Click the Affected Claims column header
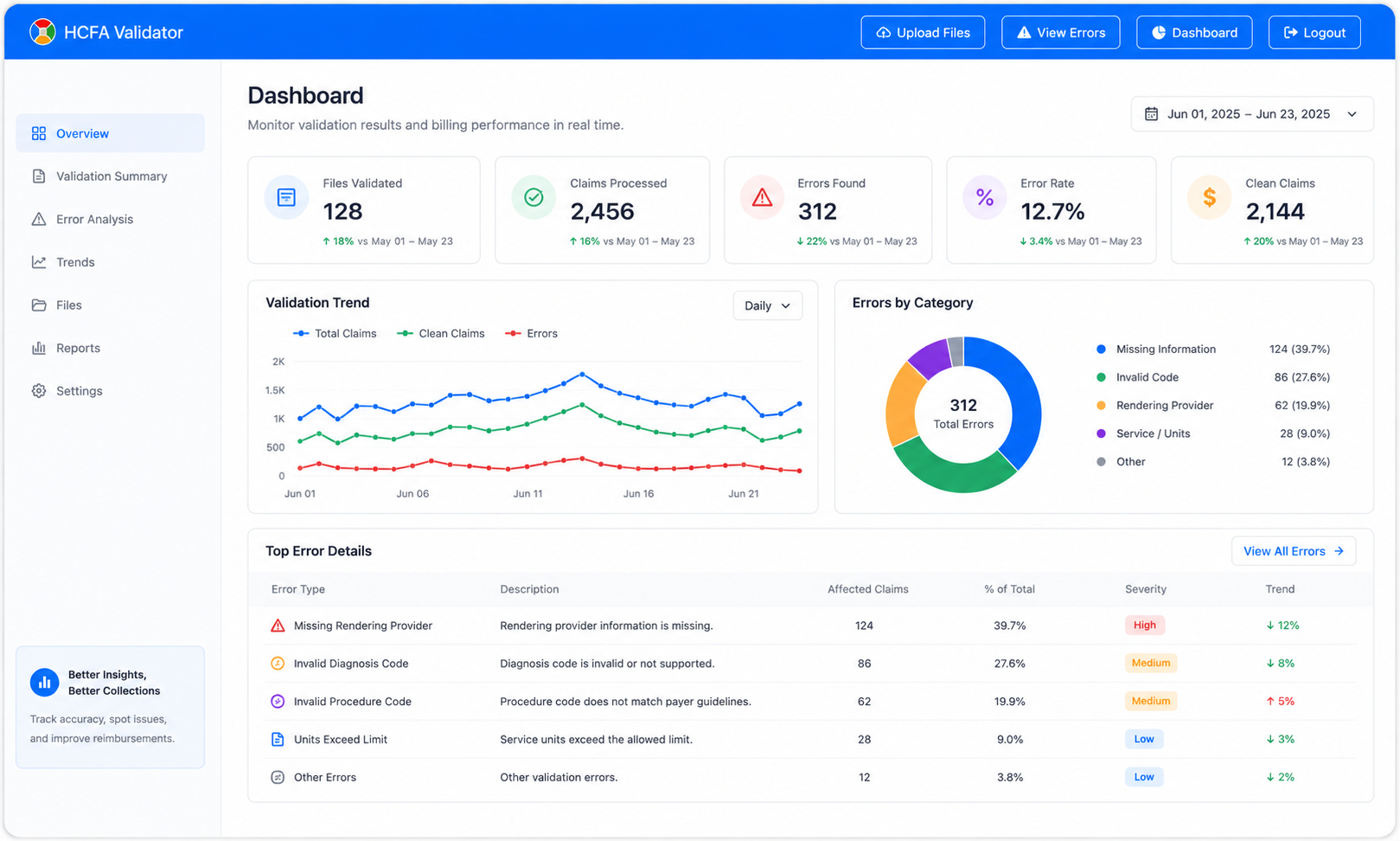Viewport: 1400px width, 841px height. pos(868,589)
